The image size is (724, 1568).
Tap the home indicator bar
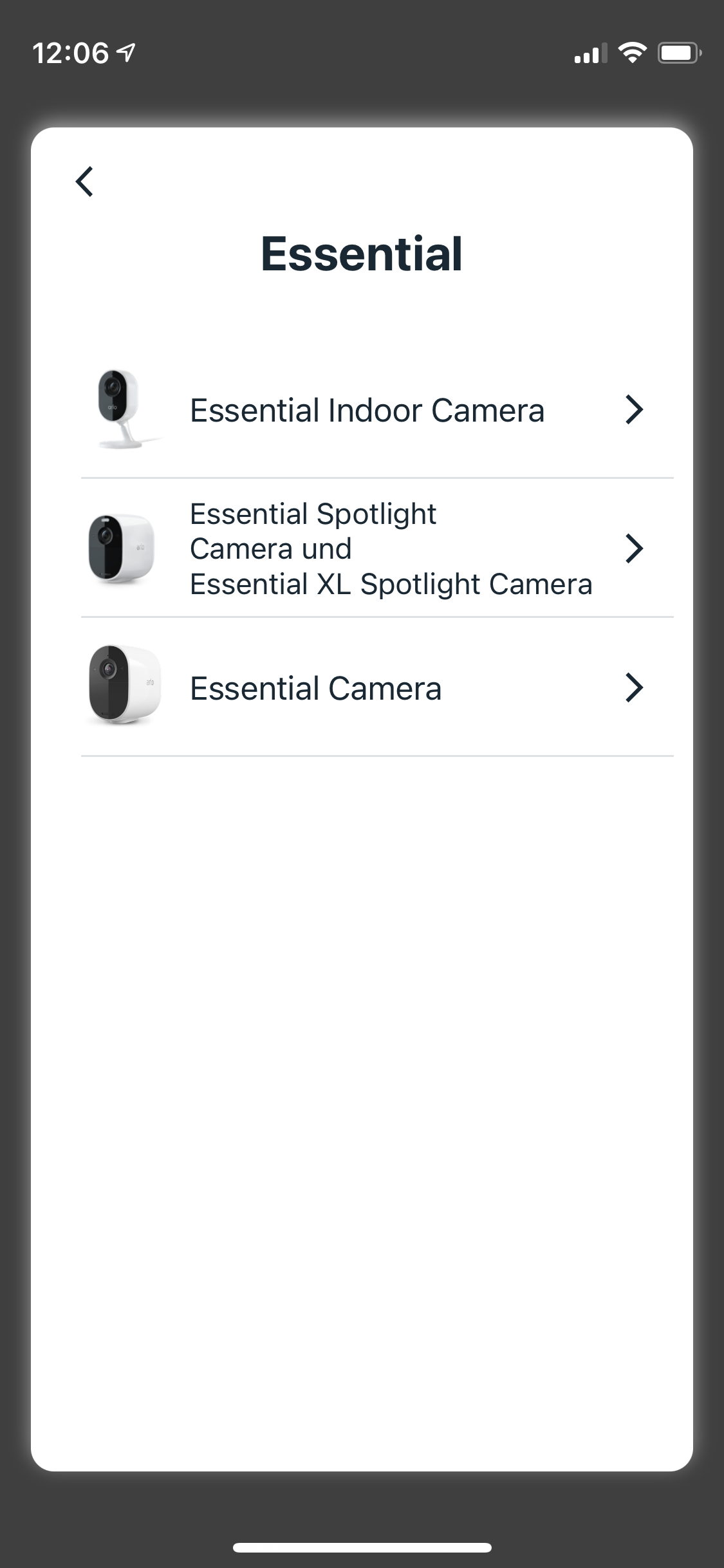pyautogui.click(x=362, y=1547)
